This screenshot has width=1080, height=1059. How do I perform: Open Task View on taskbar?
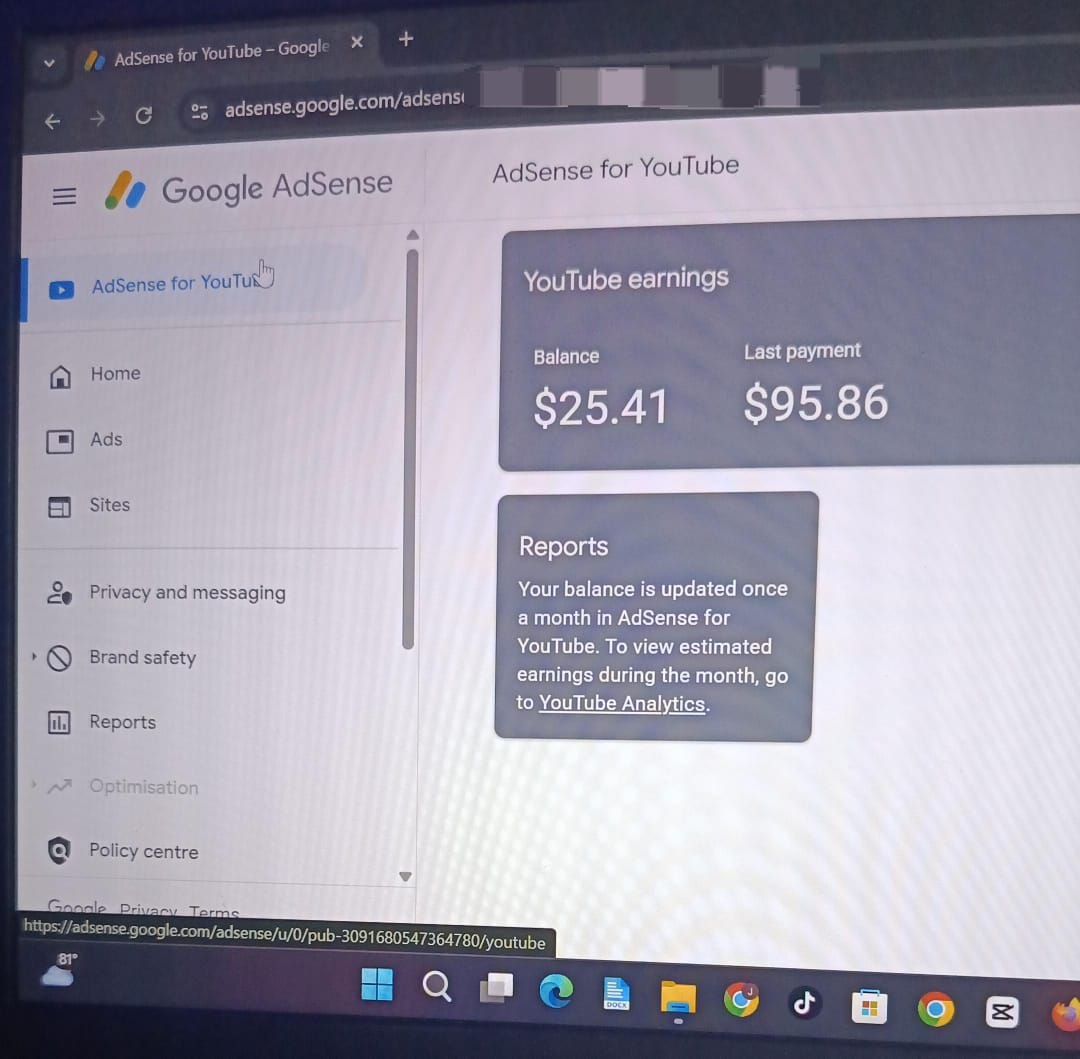[x=497, y=988]
